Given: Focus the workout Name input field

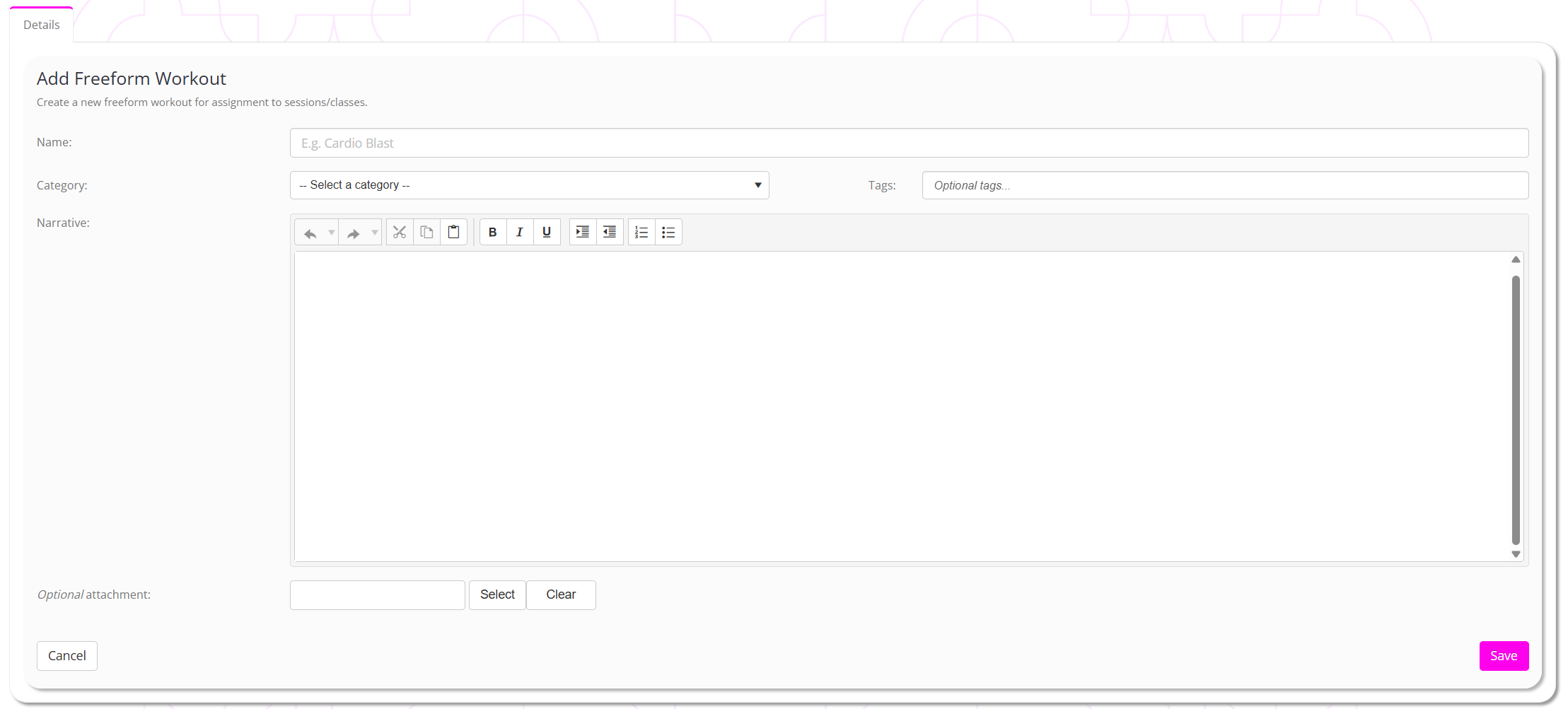Looking at the screenshot, I should pos(909,143).
